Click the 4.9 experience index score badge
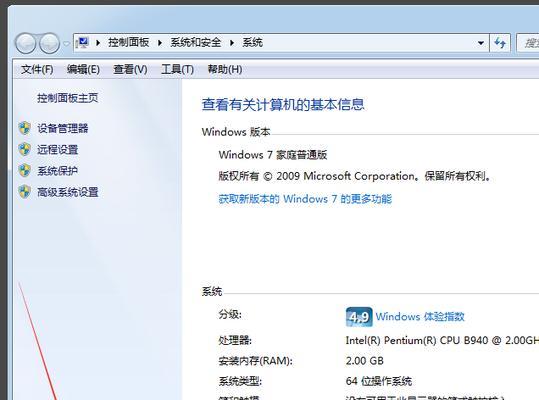The width and height of the screenshot is (539, 400). [x=359, y=317]
